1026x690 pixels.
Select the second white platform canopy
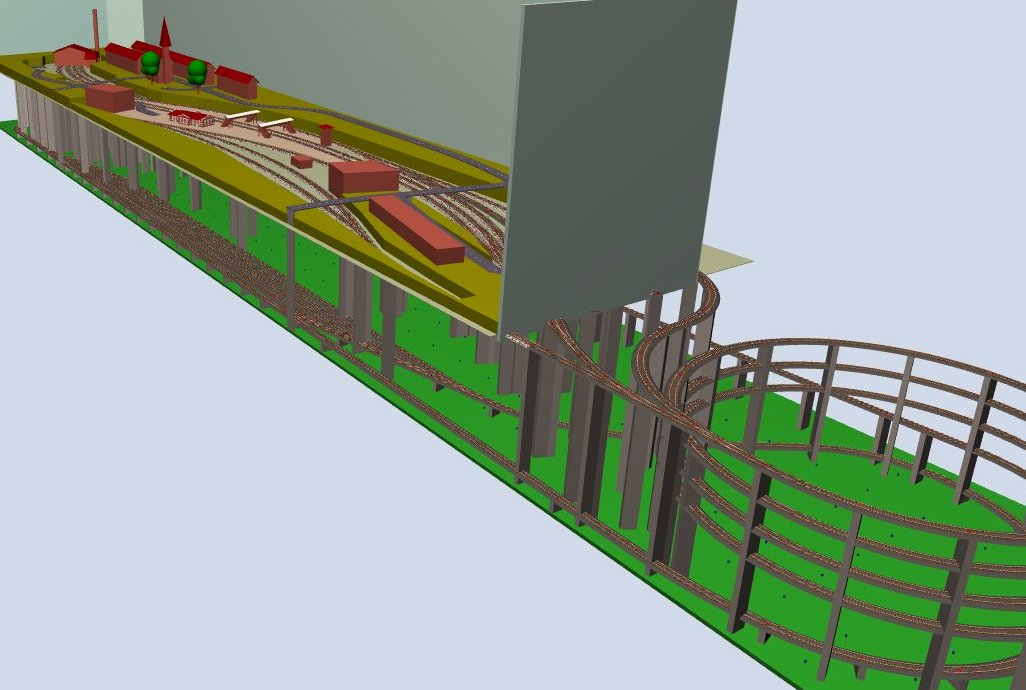tap(276, 122)
